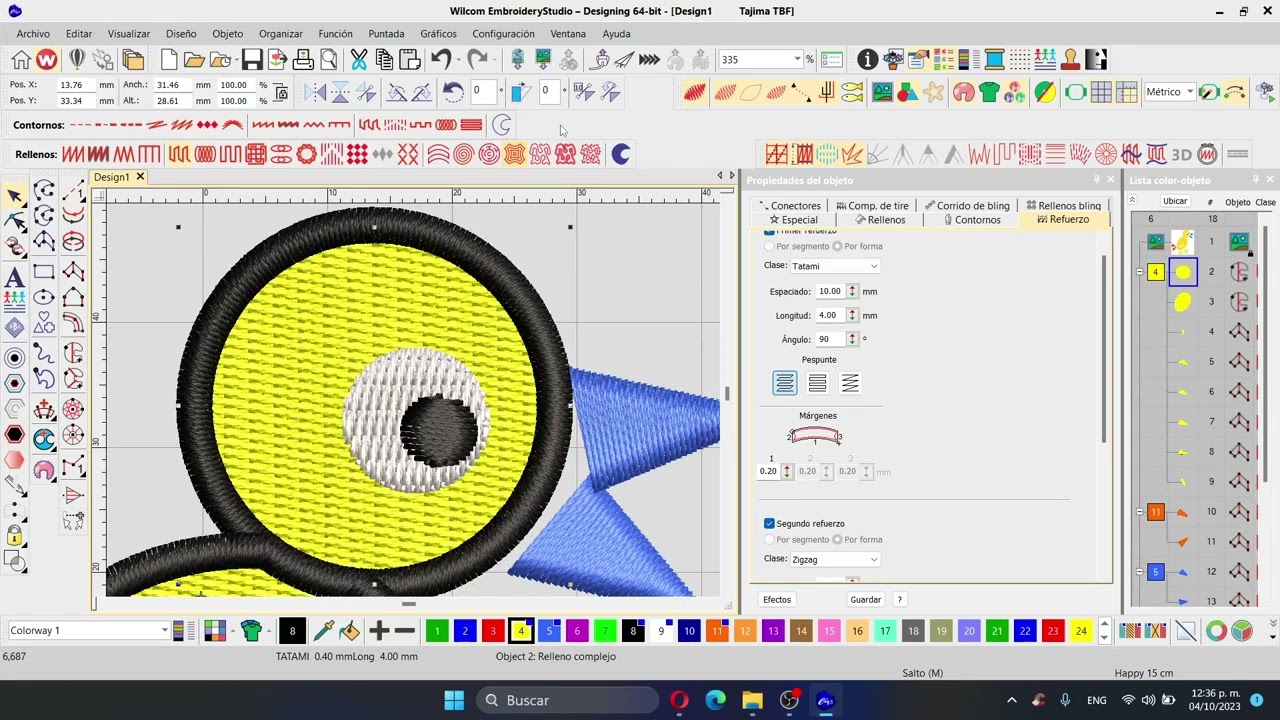This screenshot has height=720, width=1280.
Task: Switch to the Rellenos properties tab
Action: click(879, 220)
